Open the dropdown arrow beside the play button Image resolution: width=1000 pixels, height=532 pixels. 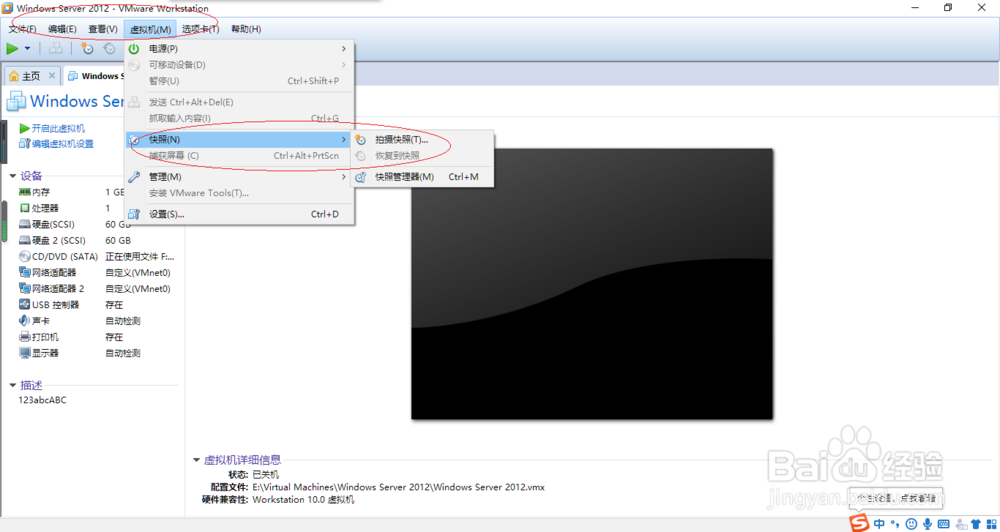27,48
